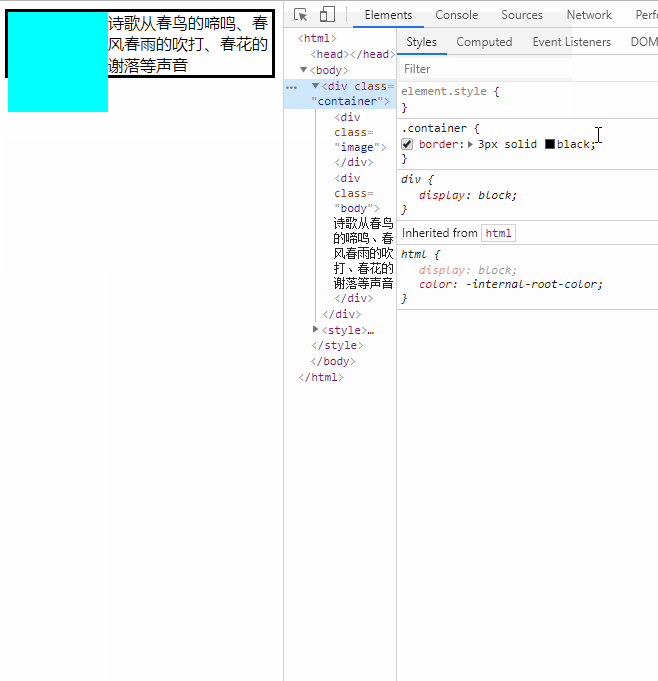Image resolution: width=658 pixels, height=681 pixels.
Task: Open the Elements tab
Action: pos(388,15)
